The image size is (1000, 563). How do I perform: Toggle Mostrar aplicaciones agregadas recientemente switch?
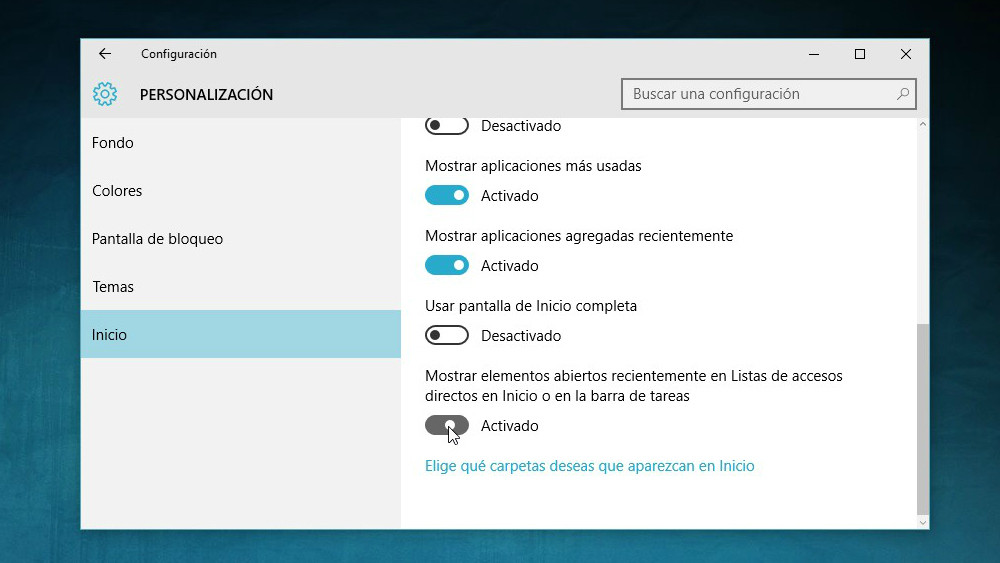click(446, 265)
